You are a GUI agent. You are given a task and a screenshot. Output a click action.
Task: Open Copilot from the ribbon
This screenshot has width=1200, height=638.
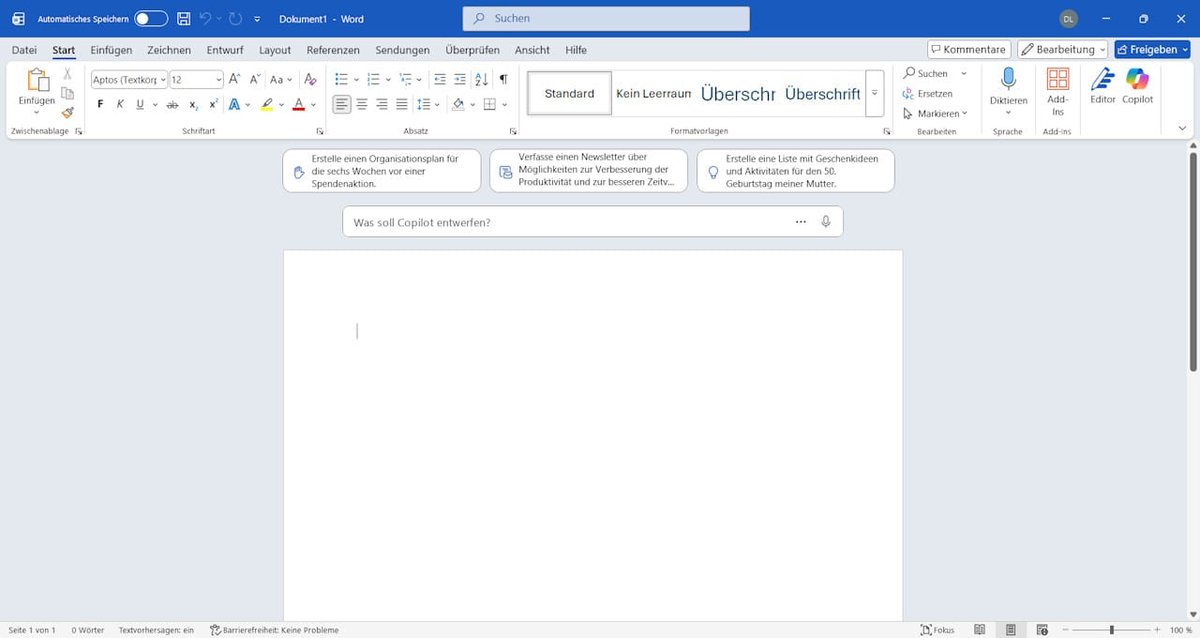coord(1138,86)
